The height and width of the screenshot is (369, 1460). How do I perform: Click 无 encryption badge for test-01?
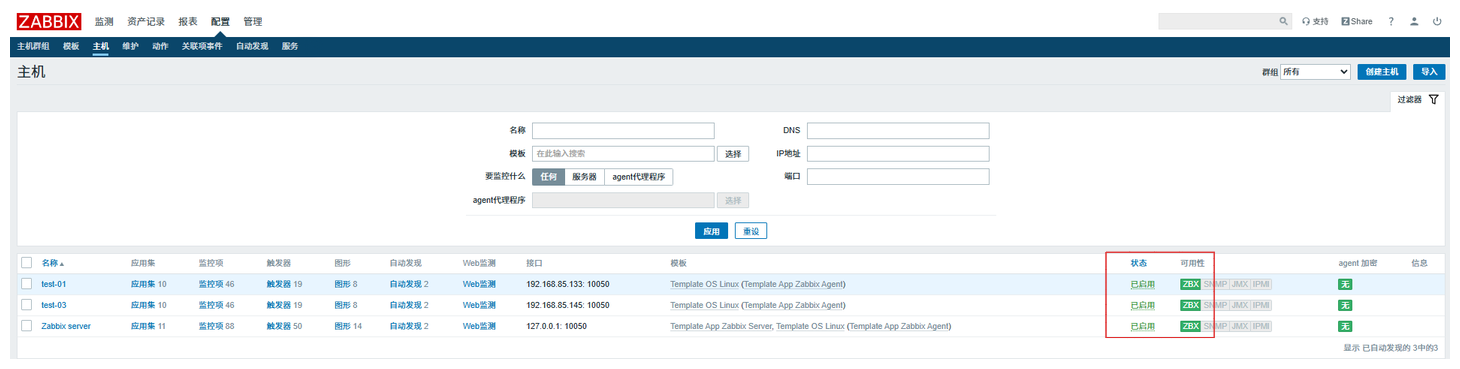[1345, 284]
